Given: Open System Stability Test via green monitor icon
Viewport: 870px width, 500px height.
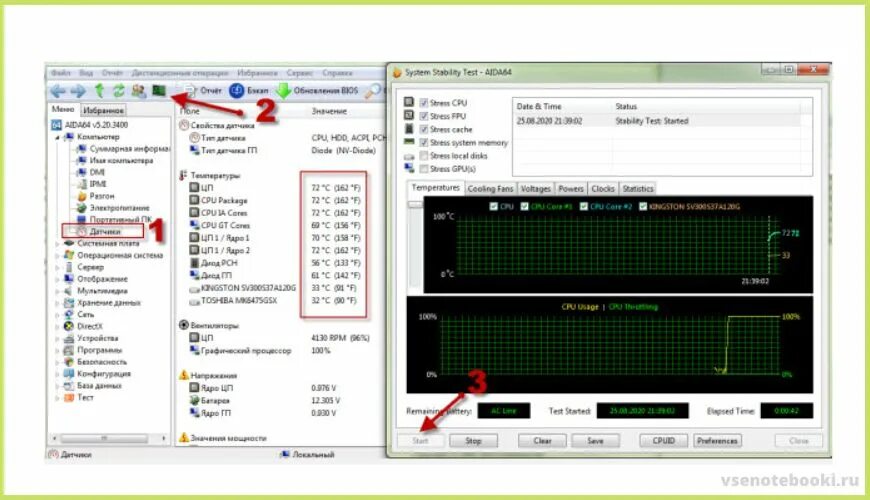Looking at the screenshot, I should [x=159, y=90].
